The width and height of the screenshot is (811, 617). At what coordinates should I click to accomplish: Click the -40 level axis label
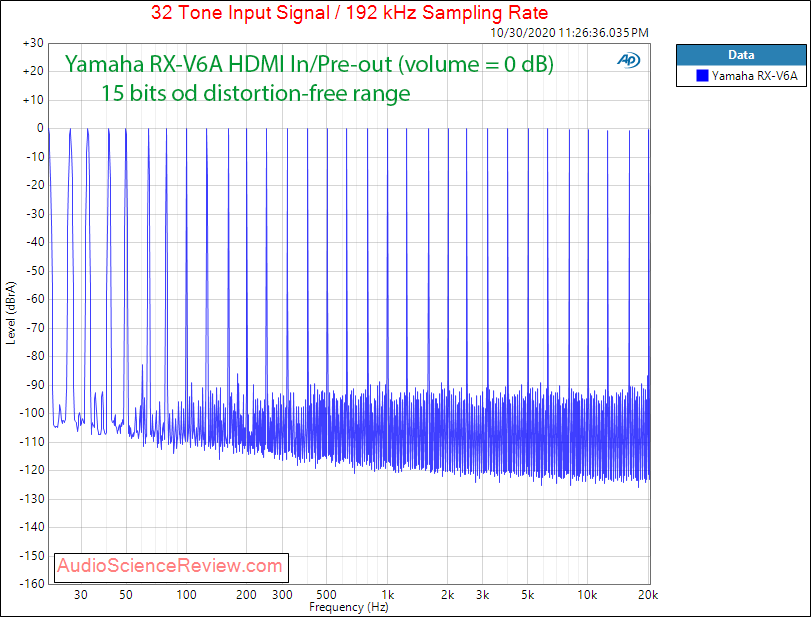click(35, 242)
